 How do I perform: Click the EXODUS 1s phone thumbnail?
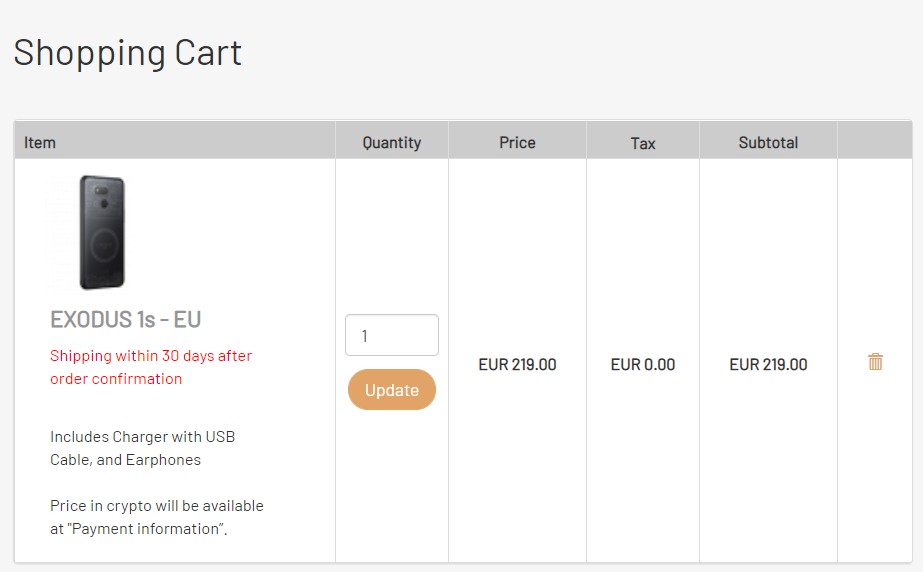pyautogui.click(x=102, y=232)
